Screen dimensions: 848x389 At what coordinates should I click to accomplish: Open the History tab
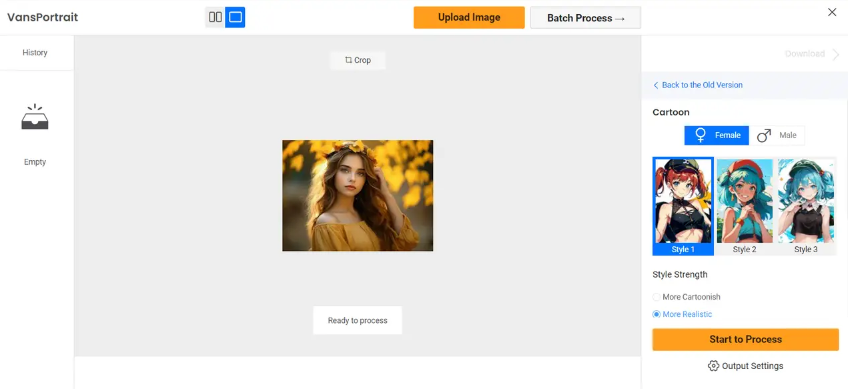pos(35,52)
